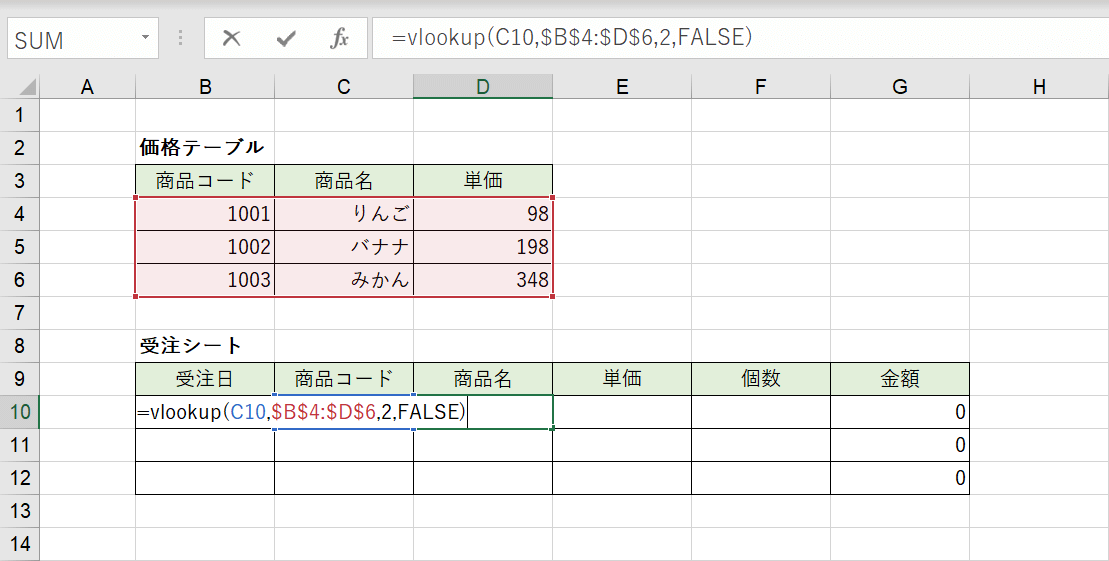Image resolution: width=1109 pixels, height=561 pixels.
Task: Click the order sheet 商品名 header cell
Action: click(x=482, y=378)
